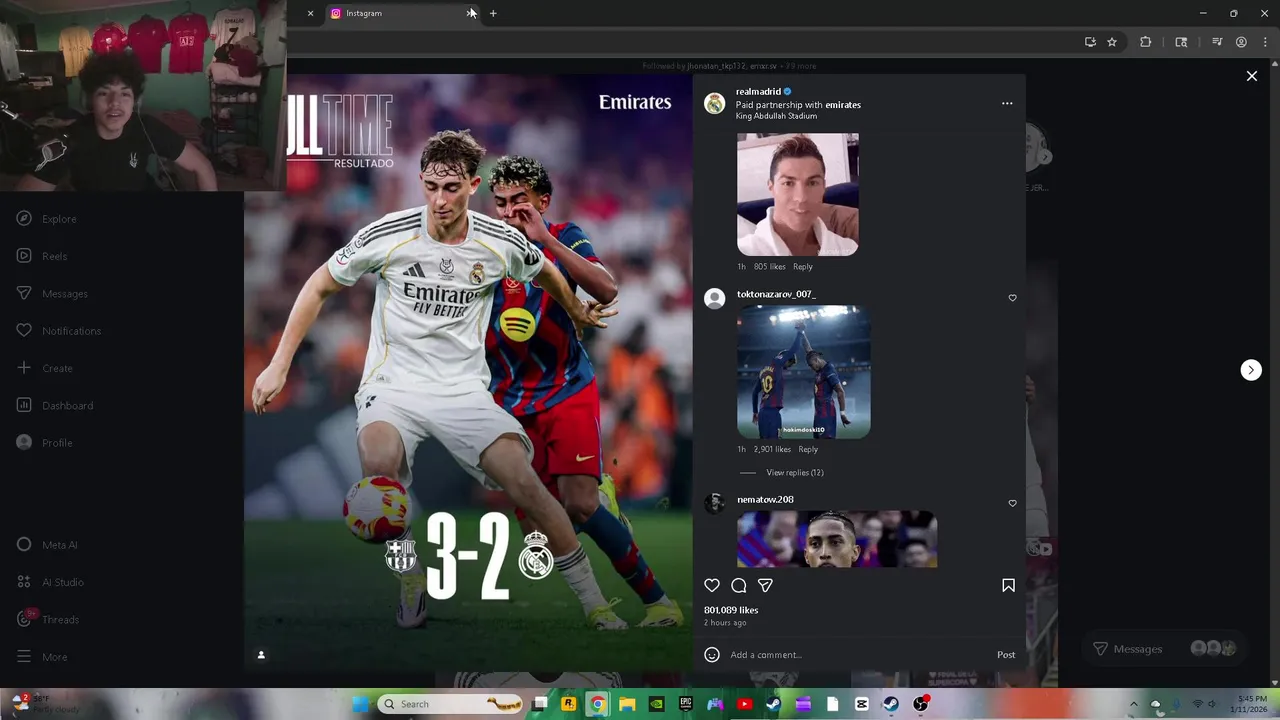Open Rockstar Games Launcher from the taskbar
The image size is (1280, 720).
click(569, 704)
